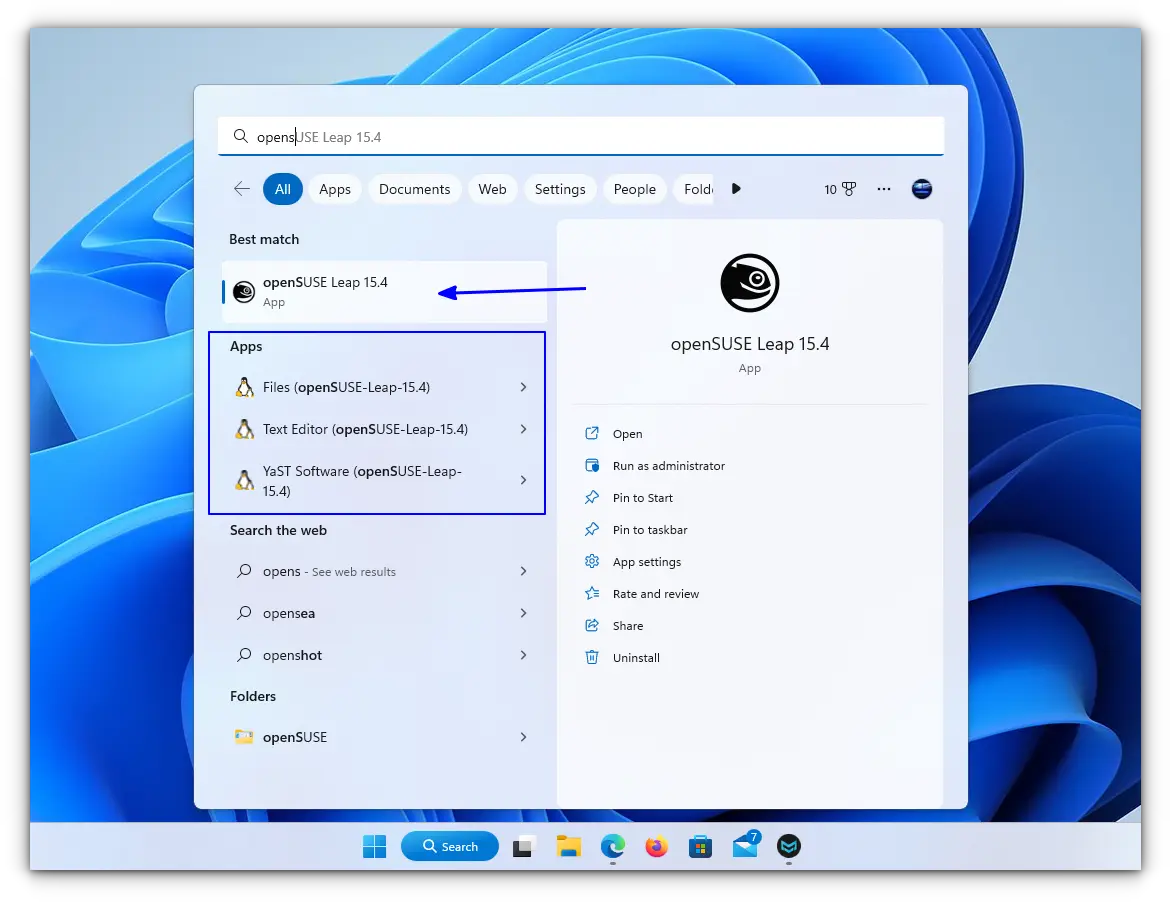1171x902 pixels.
Task: Open Microsoft Edge from the taskbar
Action: coord(612,846)
